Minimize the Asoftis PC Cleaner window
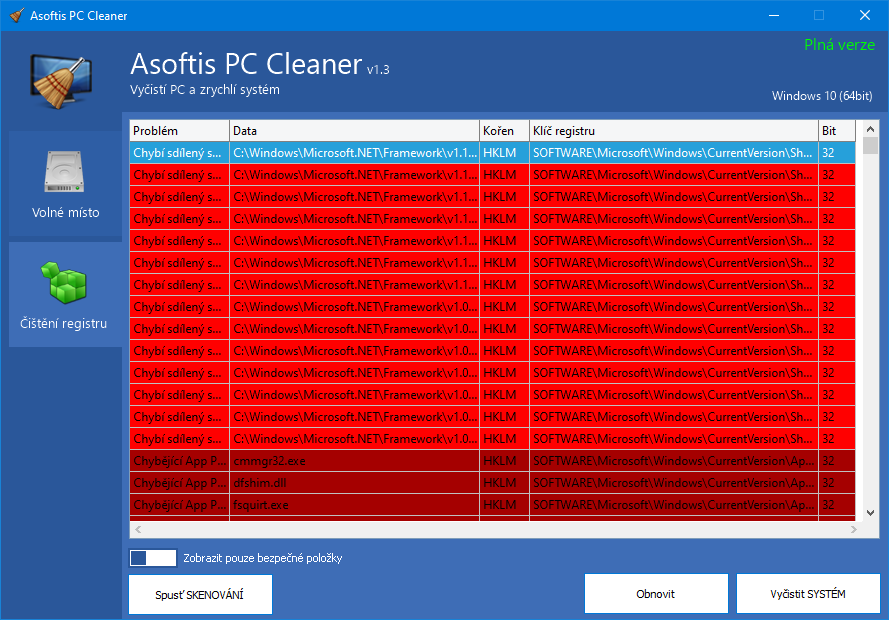 pos(773,15)
